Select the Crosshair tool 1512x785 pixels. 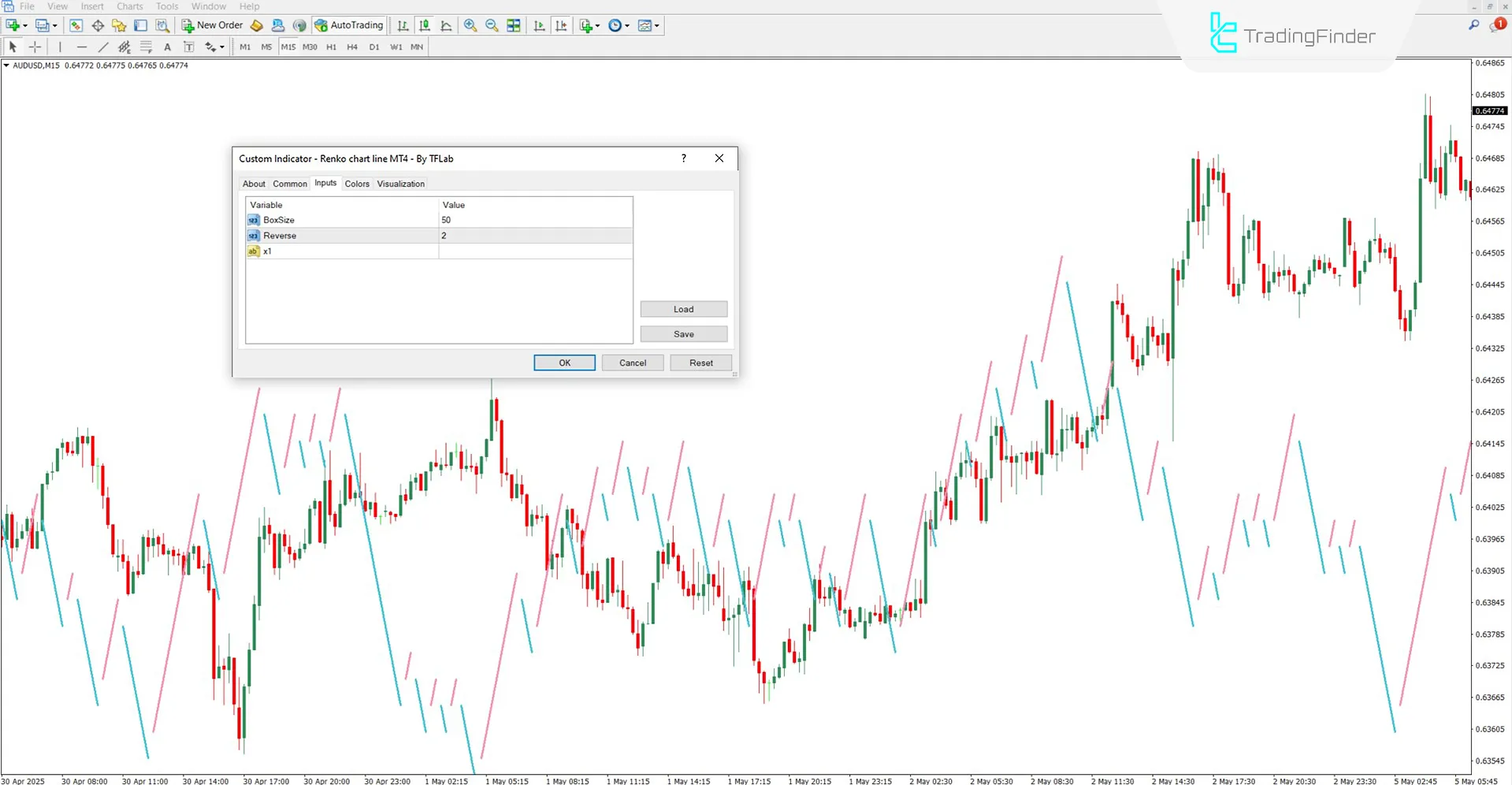coord(35,47)
